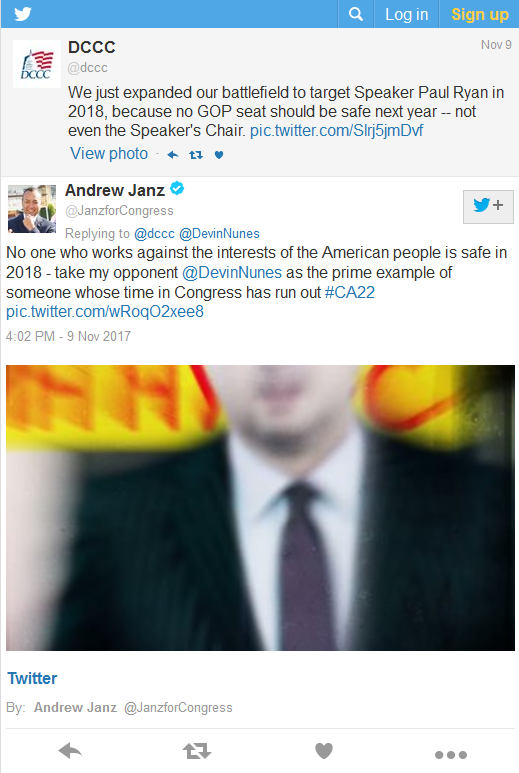This screenshot has width=519, height=773.
Task: Select Sign up in the top bar
Action: [x=480, y=14]
